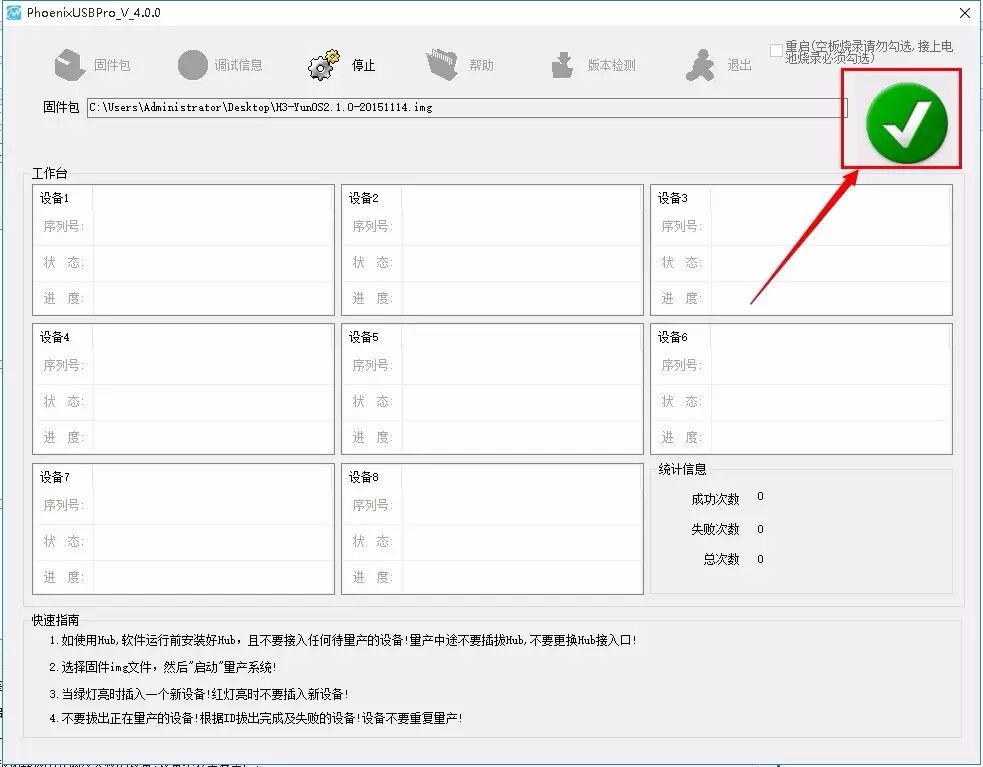Image resolution: width=983 pixels, height=767 pixels.
Task: Click the 停止 stop button label
Action: [363, 66]
